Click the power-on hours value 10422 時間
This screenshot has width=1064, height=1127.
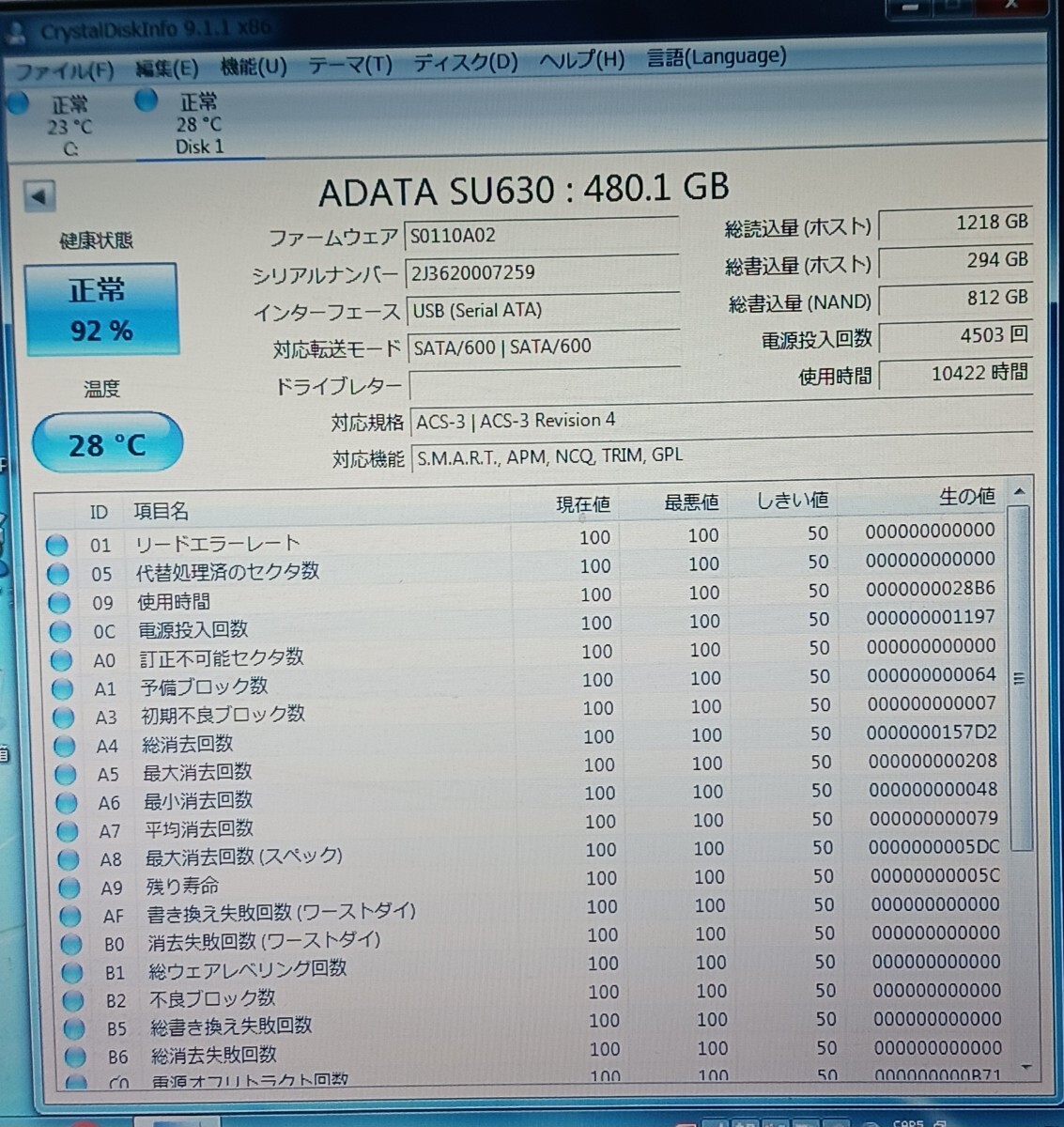coord(956,373)
